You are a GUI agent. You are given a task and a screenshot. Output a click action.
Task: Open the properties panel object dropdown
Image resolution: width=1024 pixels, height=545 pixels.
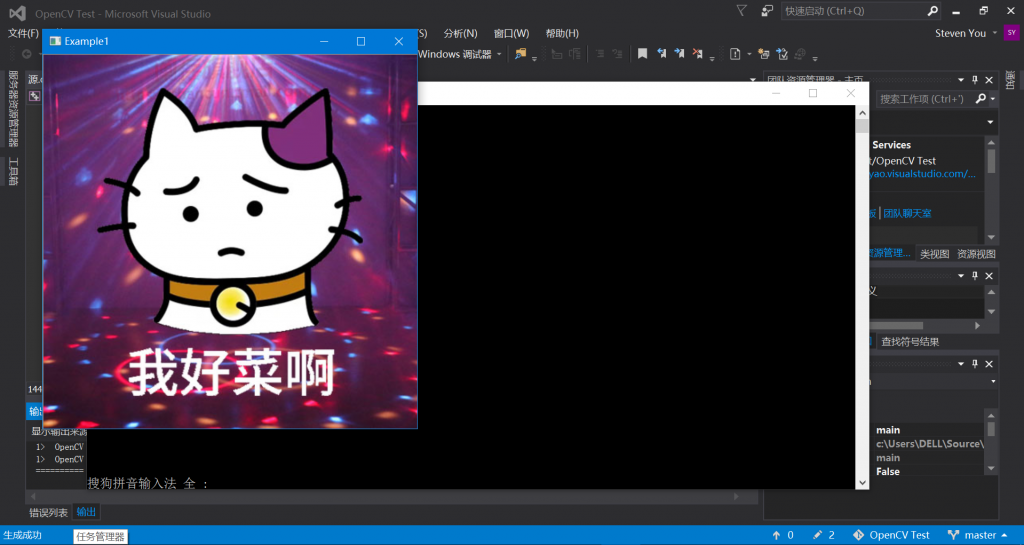(x=993, y=381)
